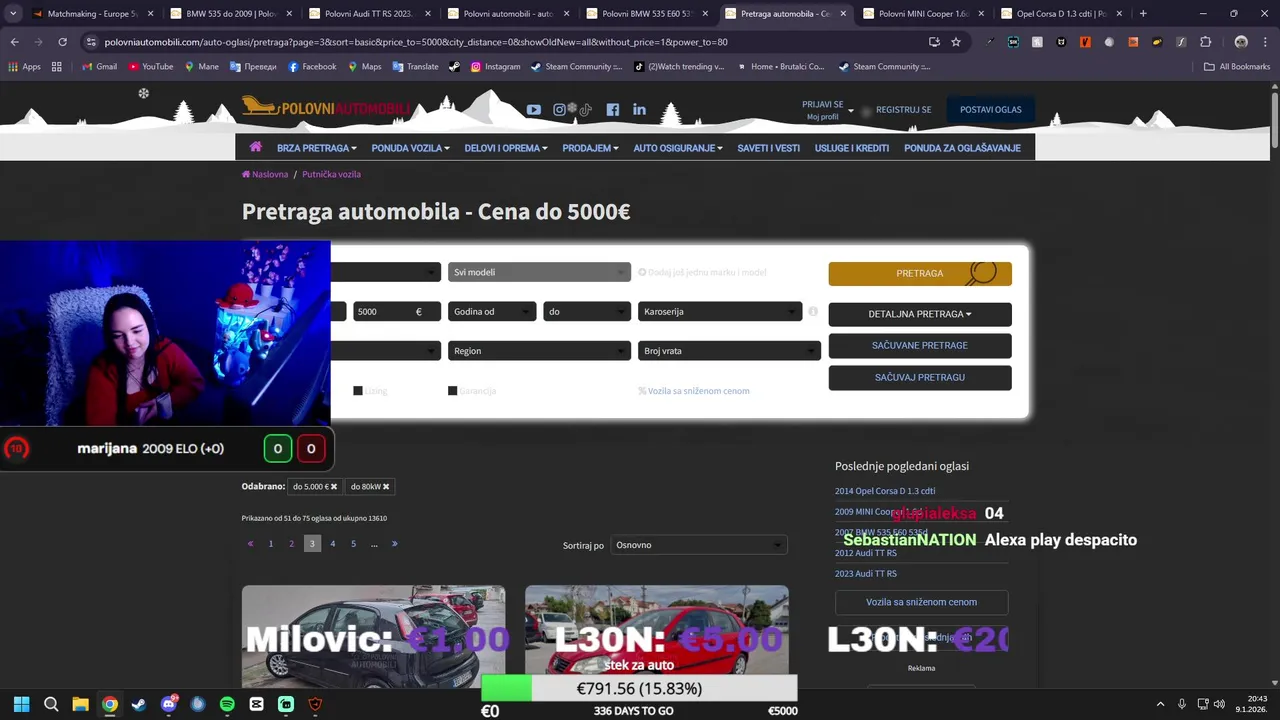1280x720 pixels.
Task: Click the SAČUVAJ PRETRAGU button
Action: tap(920, 378)
